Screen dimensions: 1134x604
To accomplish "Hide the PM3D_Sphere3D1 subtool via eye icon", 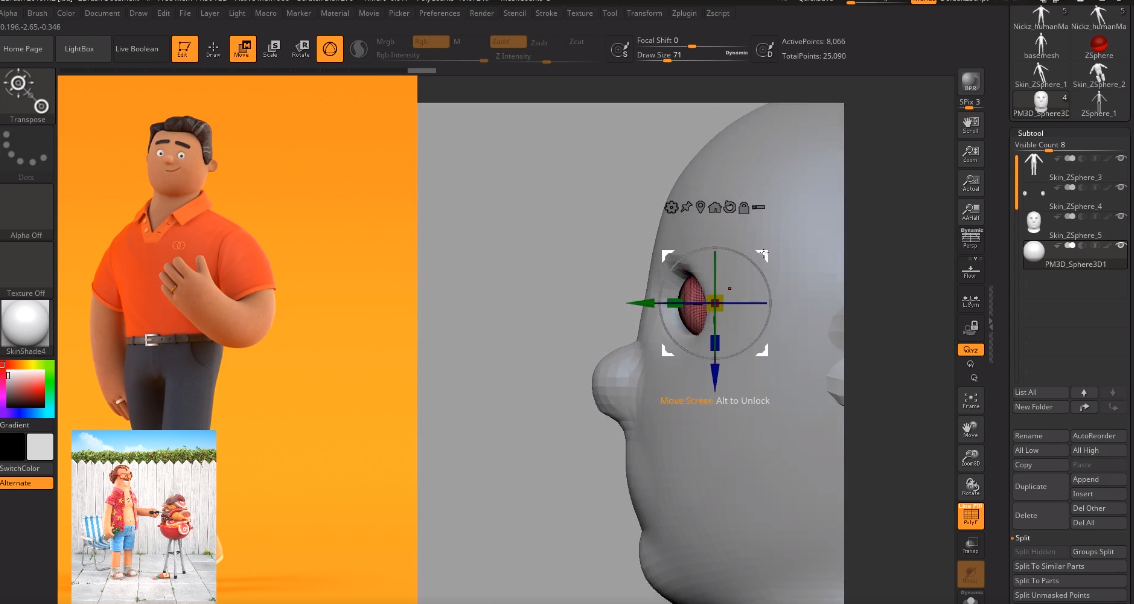I will coord(1120,245).
